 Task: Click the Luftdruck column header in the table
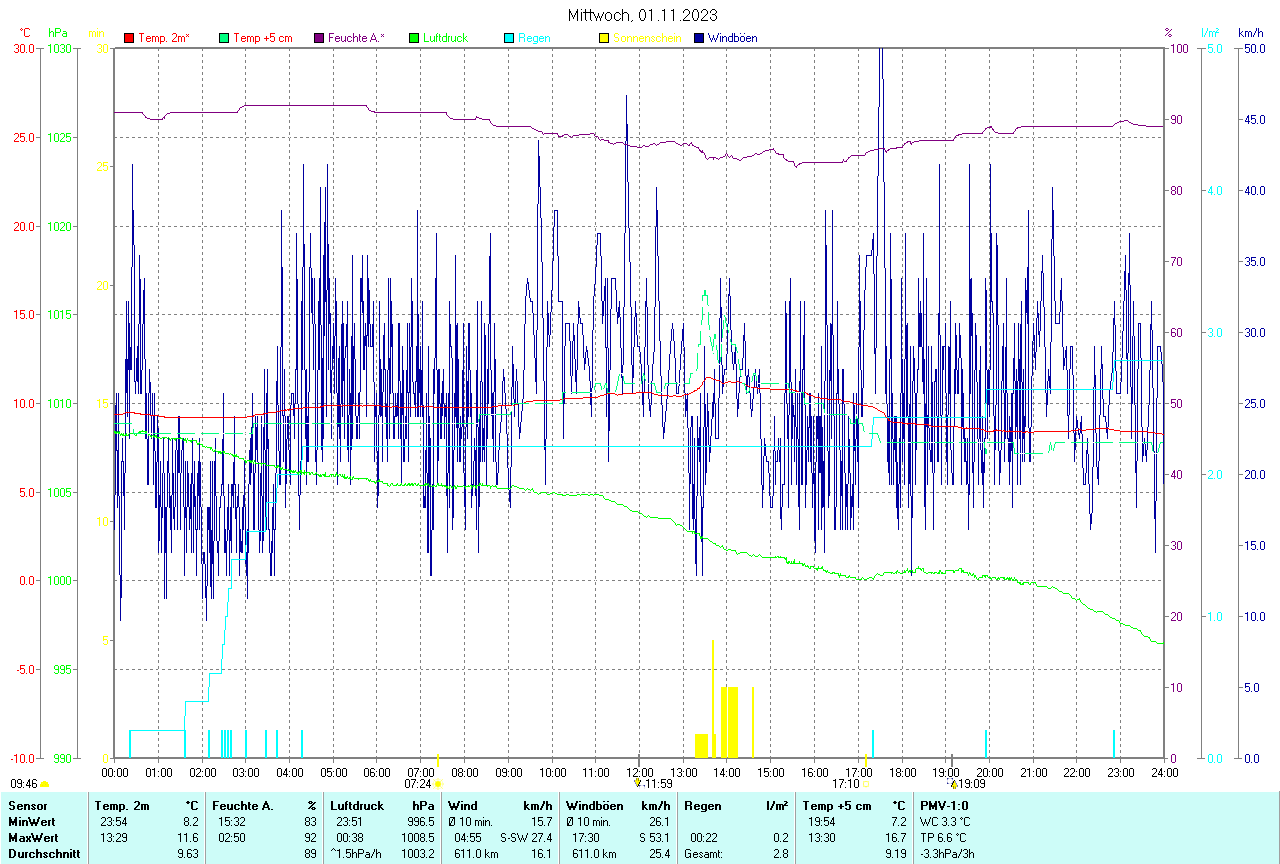coord(357,805)
